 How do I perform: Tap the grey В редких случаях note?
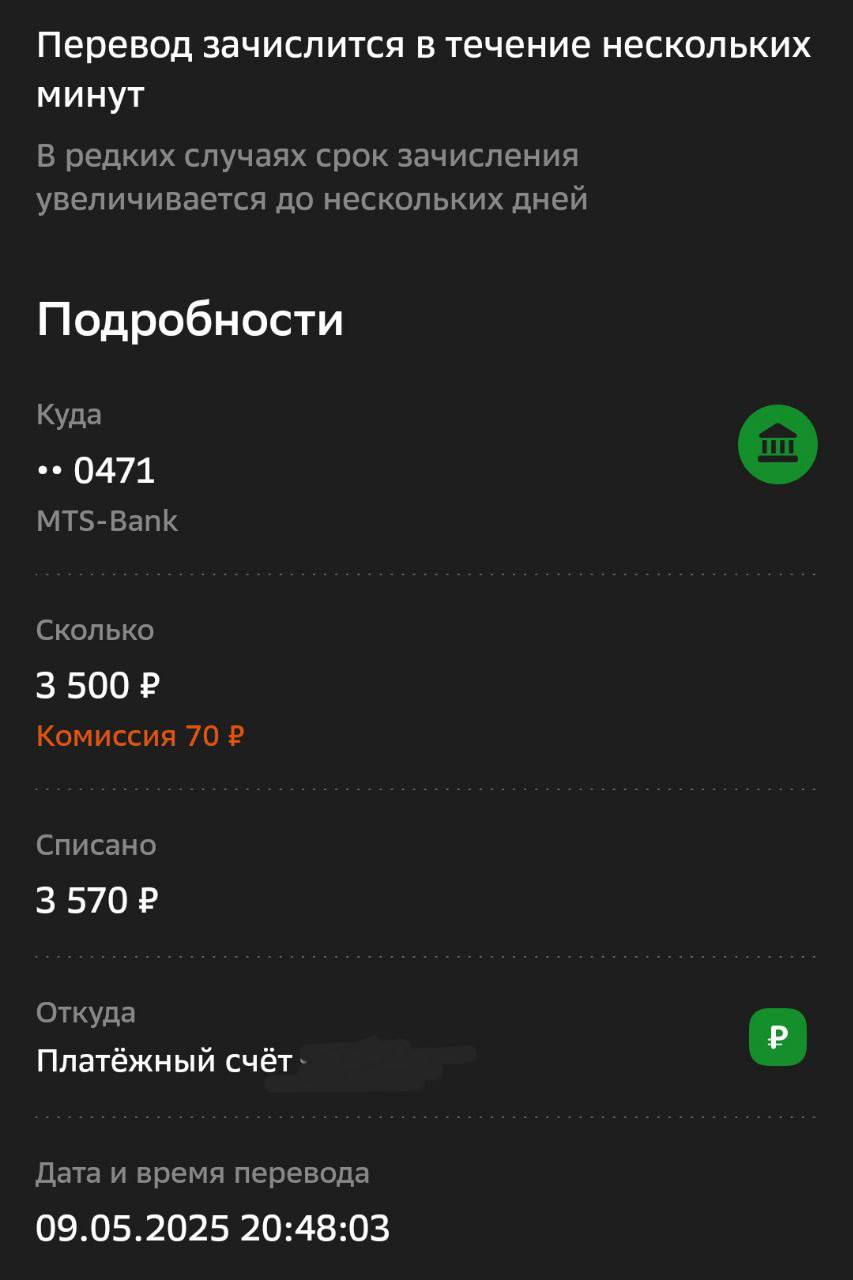point(312,178)
